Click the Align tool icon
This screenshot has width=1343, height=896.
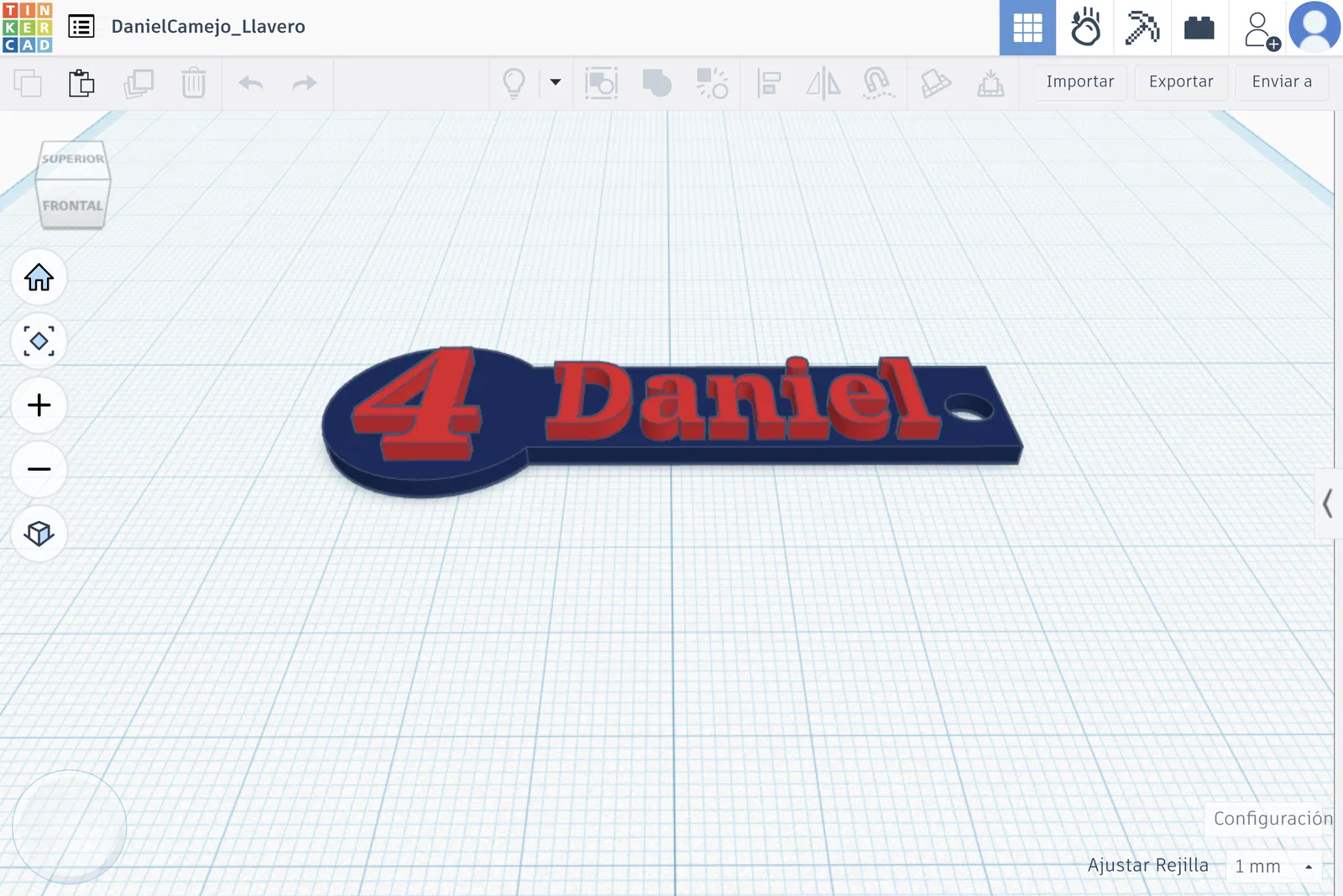(769, 83)
